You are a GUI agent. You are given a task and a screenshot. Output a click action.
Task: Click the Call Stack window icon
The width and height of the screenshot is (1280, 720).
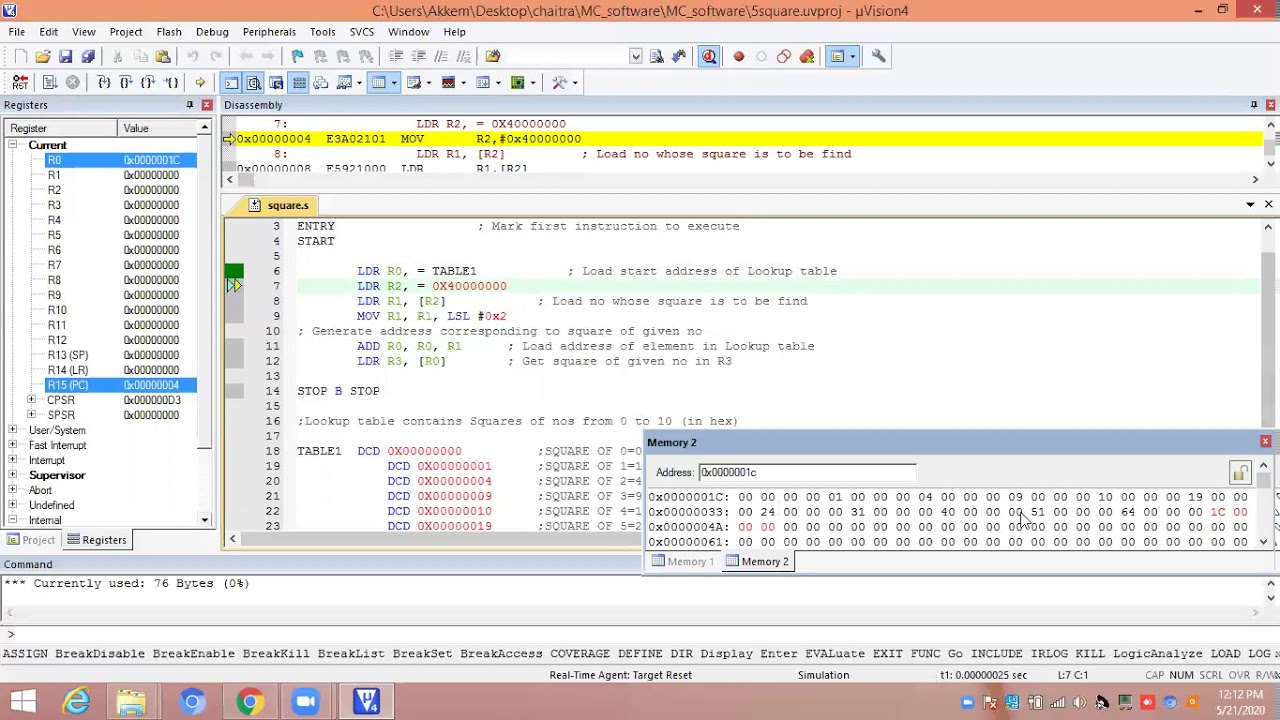320,83
